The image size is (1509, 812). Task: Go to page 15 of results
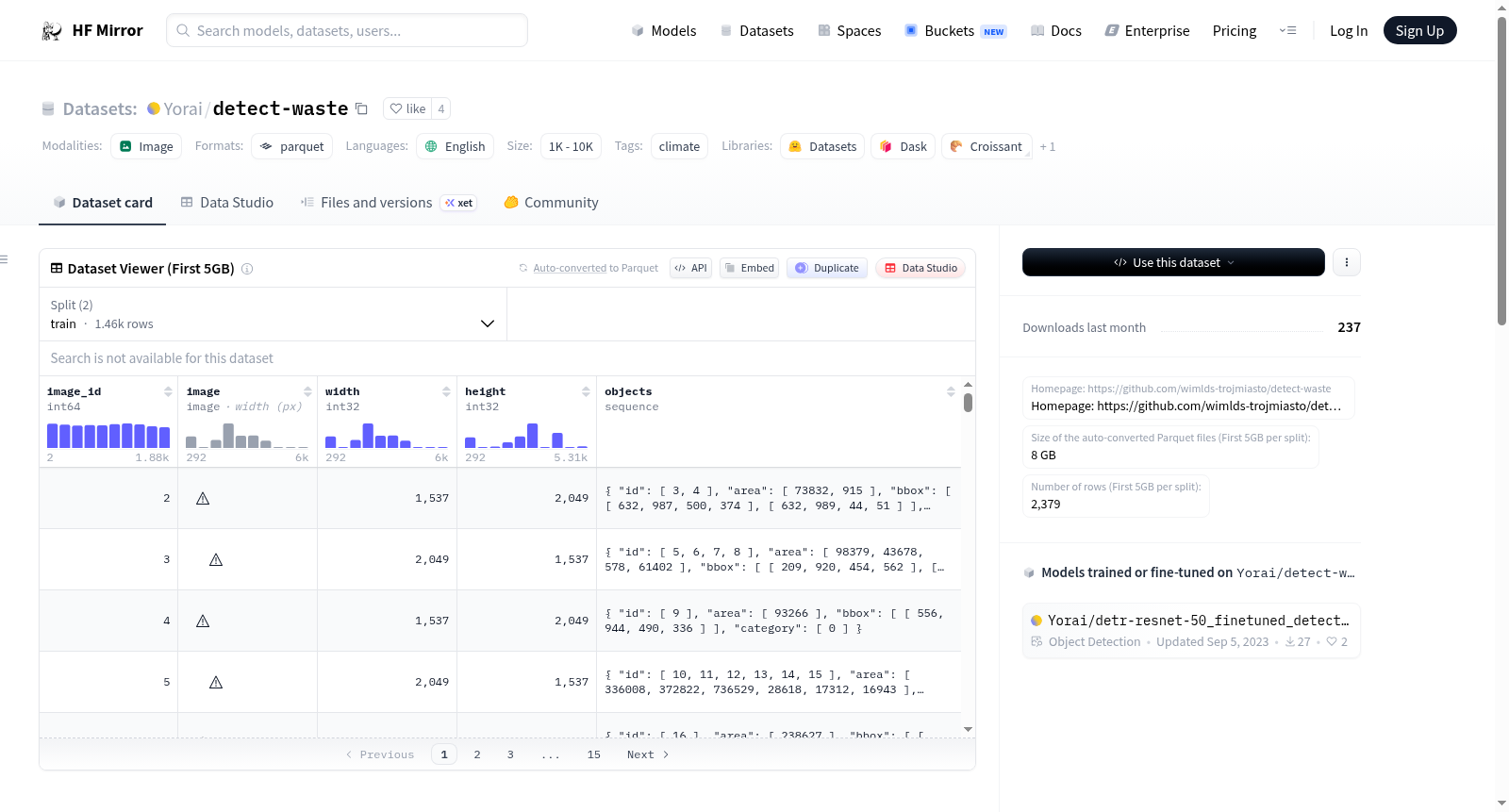pos(593,754)
